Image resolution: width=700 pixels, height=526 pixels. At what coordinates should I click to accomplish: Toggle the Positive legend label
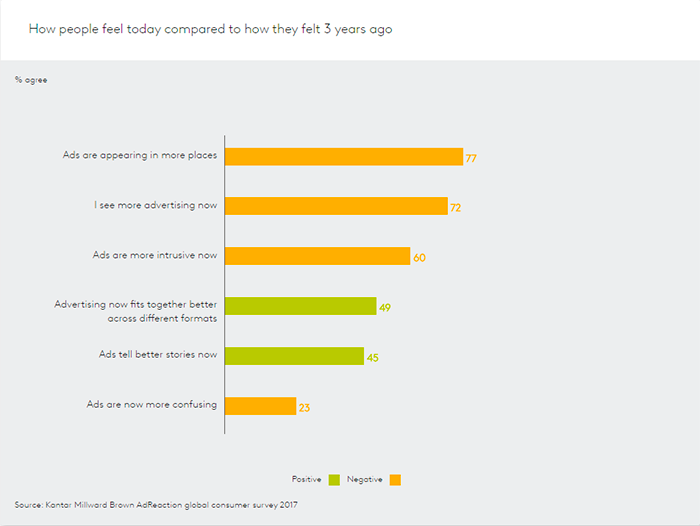306,480
